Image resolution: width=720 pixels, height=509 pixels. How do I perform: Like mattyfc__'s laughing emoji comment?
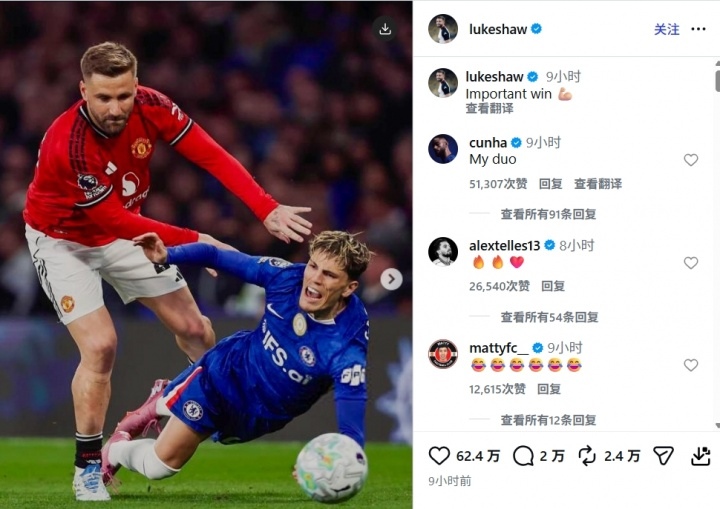(691, 365)
